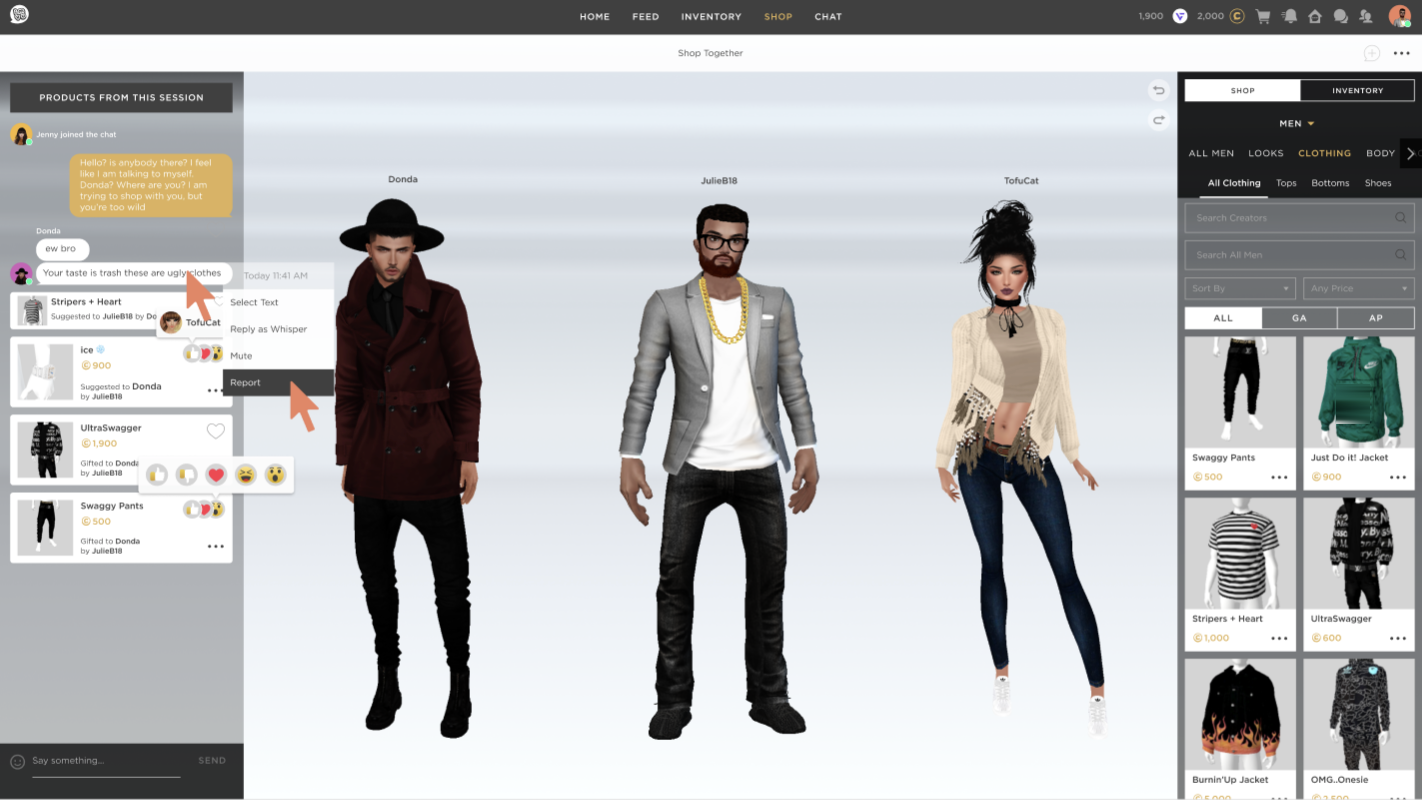The height and width of the screenshot is (800, 1422).
Task: Open the emoji picker in the chat box
Action: coord(17,761)
